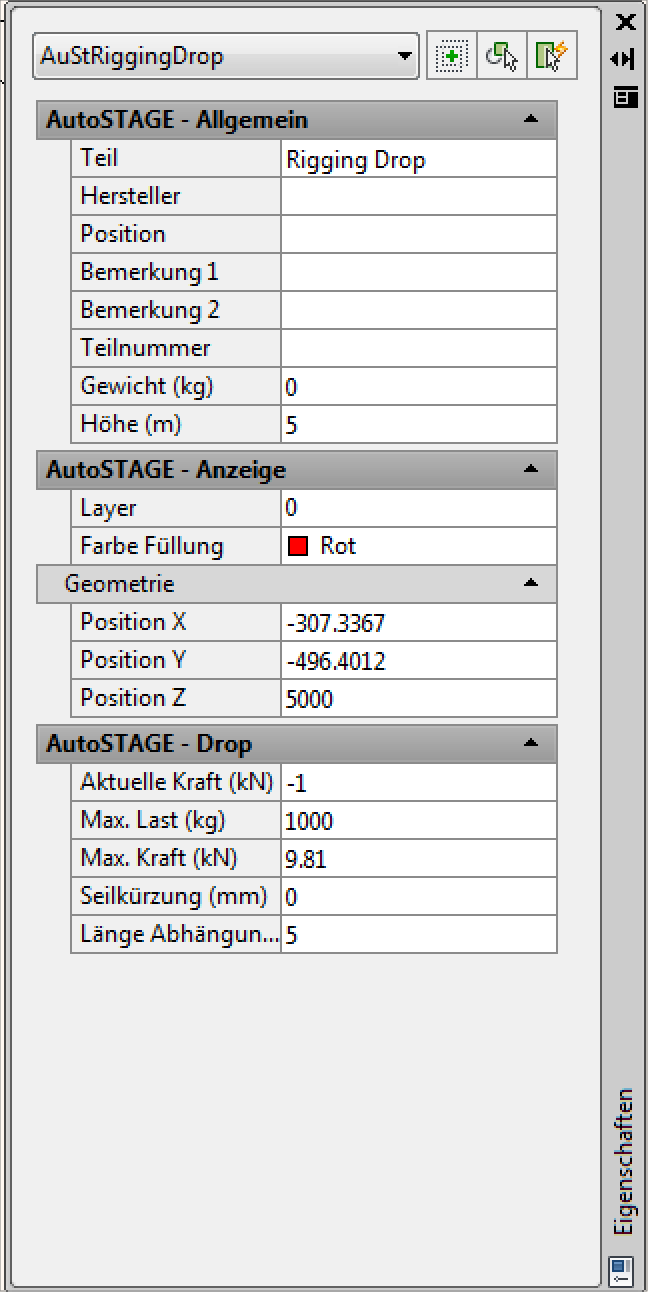Image resolution: width=648 pixels, height=1292 pixels.
Task: Open Quick Select with the lightning icon
Action: [x=552, y=57]
